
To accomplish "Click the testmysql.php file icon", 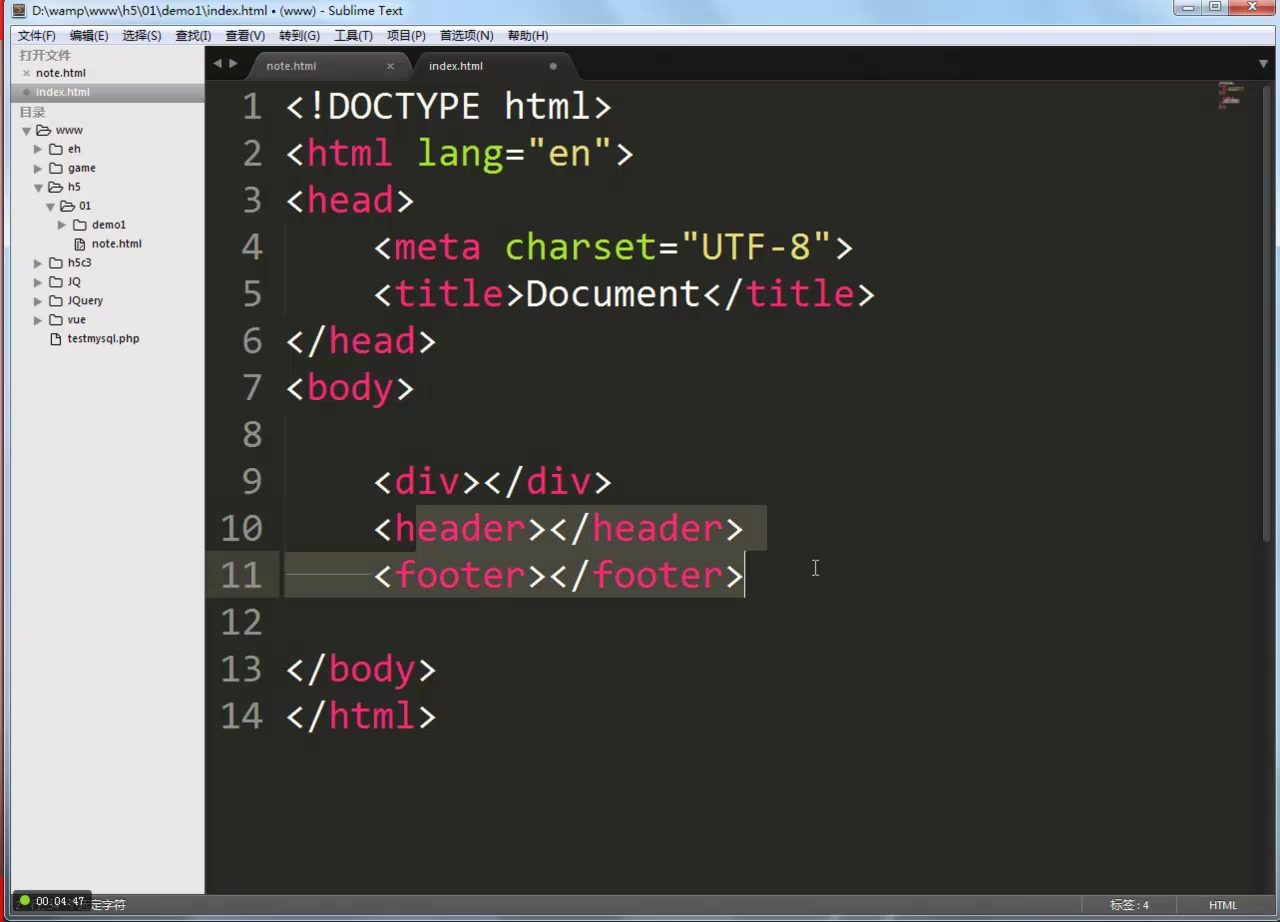I will pyautogui.click(x=56, y=338).
